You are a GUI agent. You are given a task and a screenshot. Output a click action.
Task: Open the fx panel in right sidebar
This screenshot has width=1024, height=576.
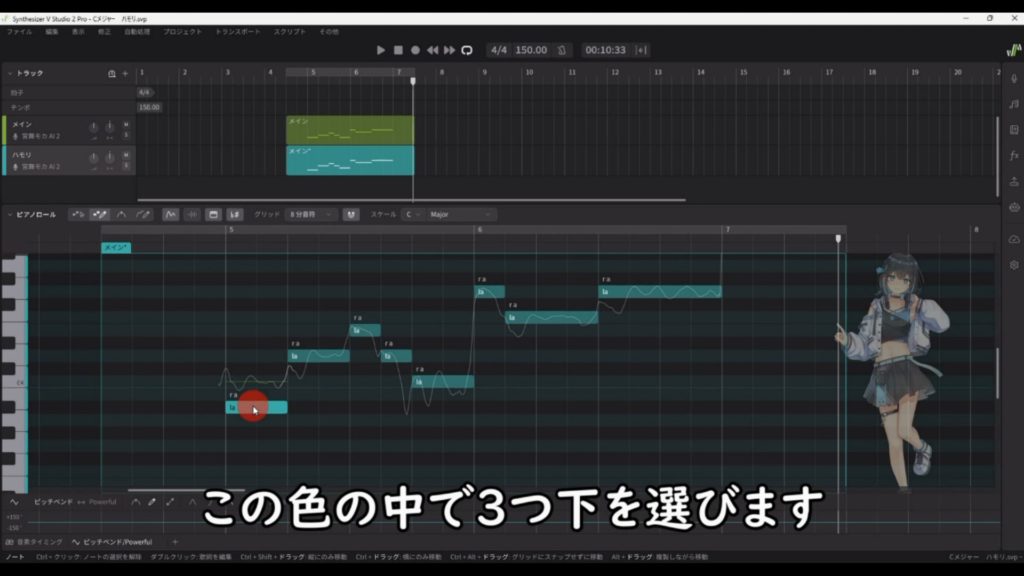click(x=1013, y=155)
